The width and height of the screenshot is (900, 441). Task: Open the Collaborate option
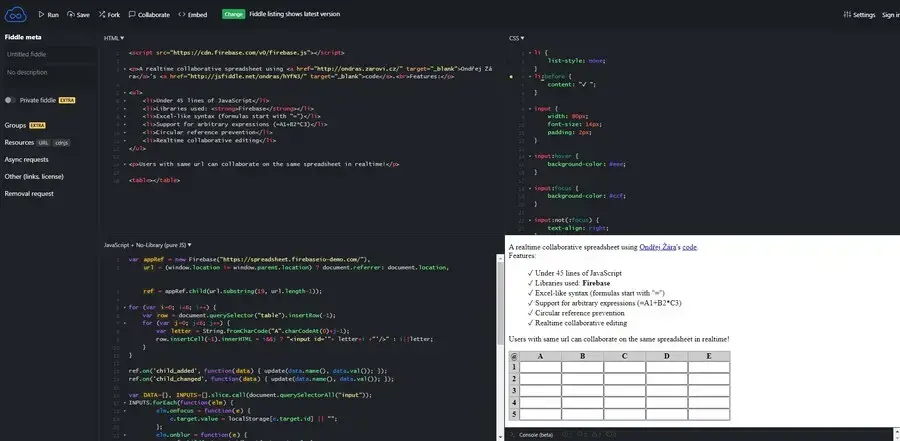[x=149, y=14]
